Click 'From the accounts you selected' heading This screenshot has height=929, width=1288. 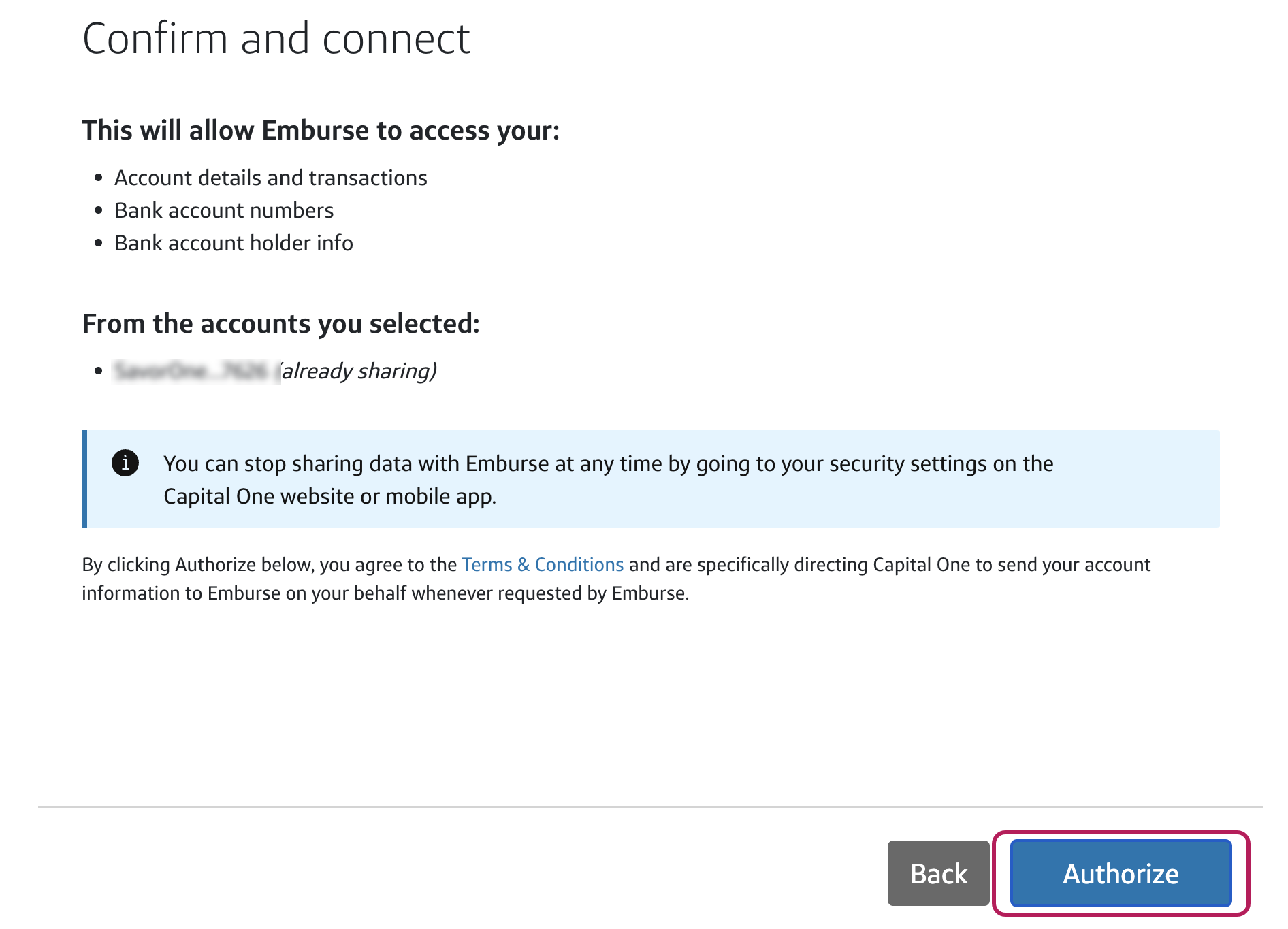point(281,324)
